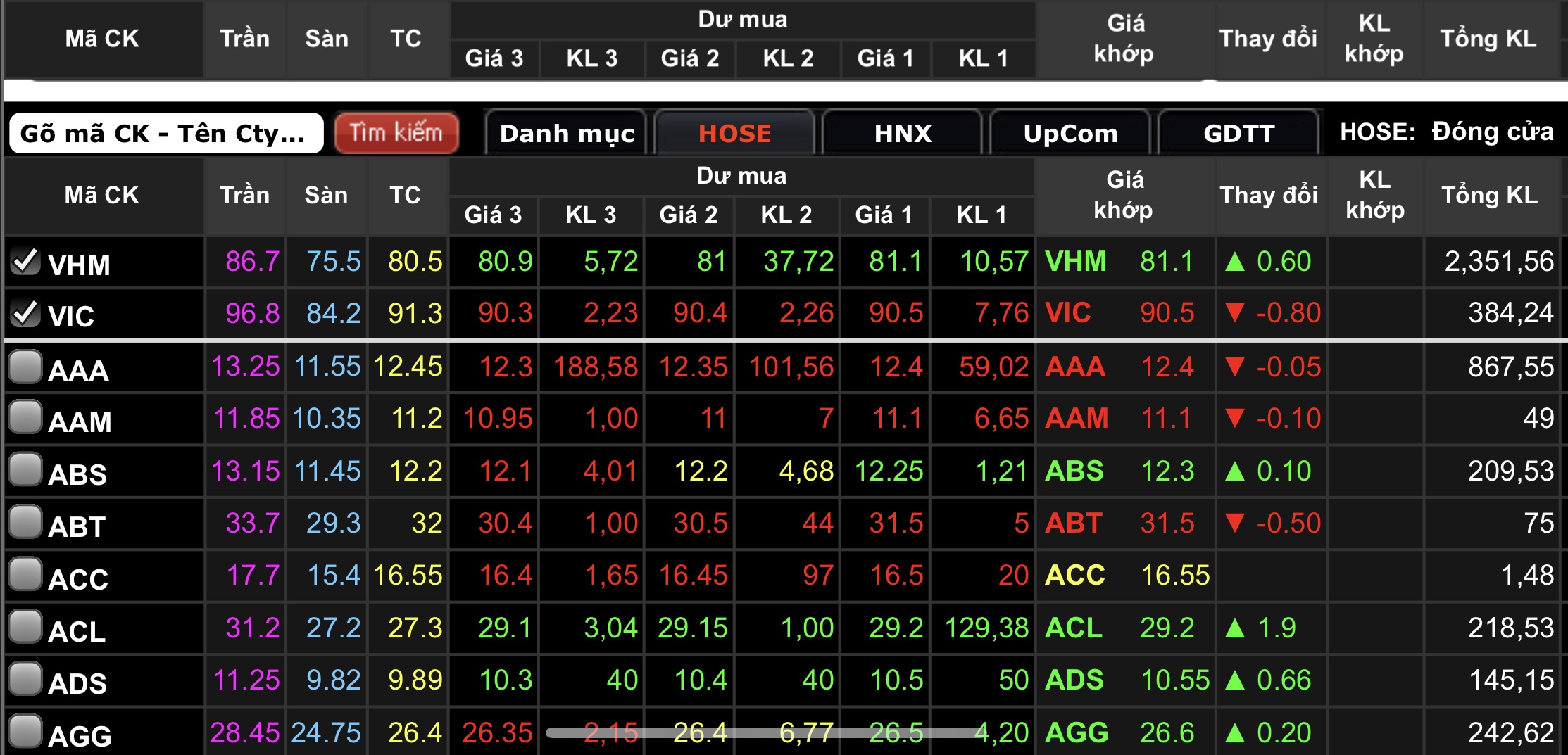Click ACC matched price 16.55
This screenshot has width=1568, height=755.
click(x=1175, y=575)
